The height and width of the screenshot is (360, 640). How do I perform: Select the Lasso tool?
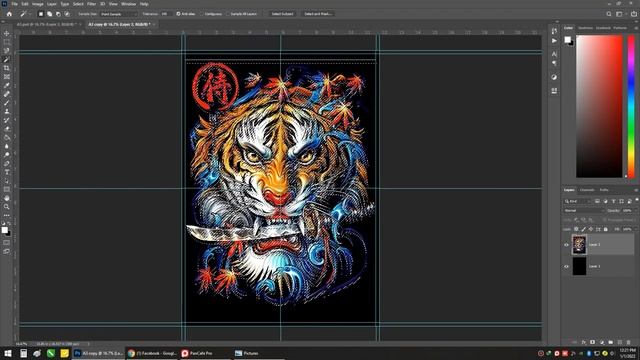pyautogui.click(x=7, y=51)
